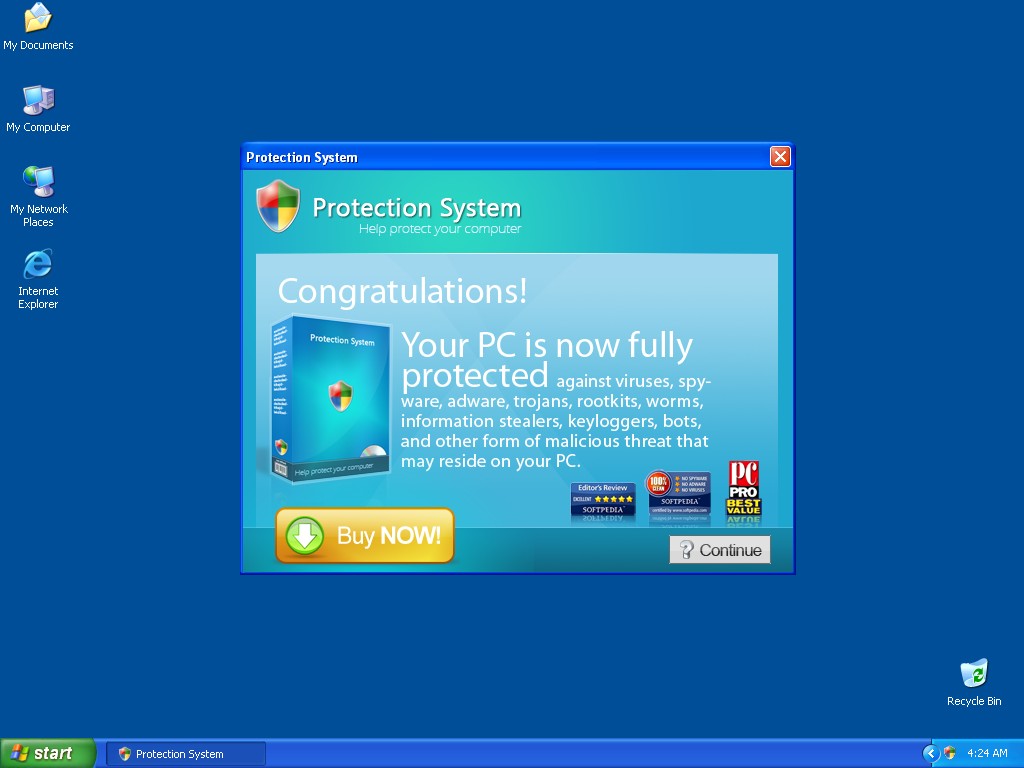Click the PC Pro Best Value badge

[x=743, y=489]
